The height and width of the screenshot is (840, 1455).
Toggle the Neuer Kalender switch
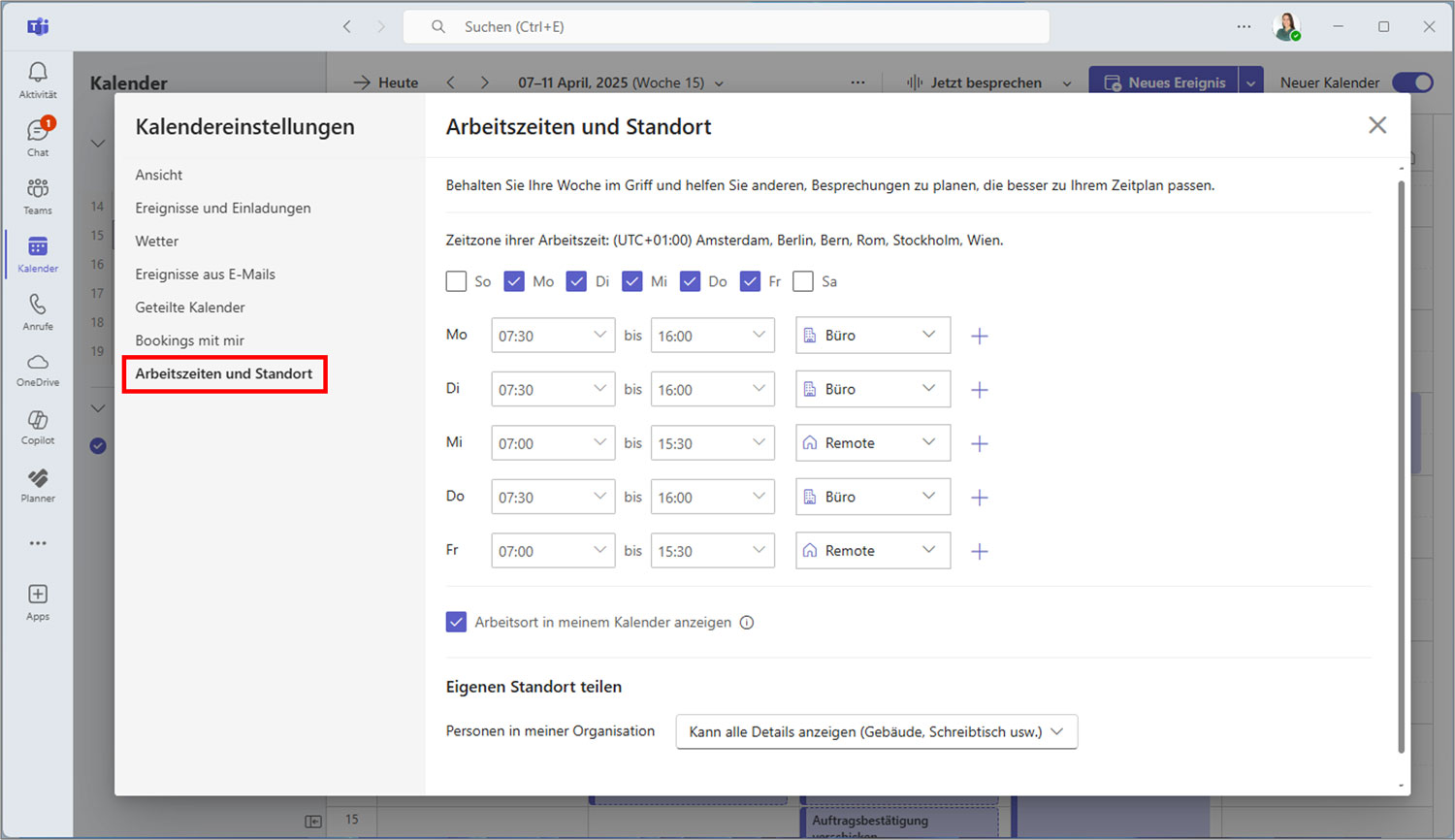point(1412,82)
